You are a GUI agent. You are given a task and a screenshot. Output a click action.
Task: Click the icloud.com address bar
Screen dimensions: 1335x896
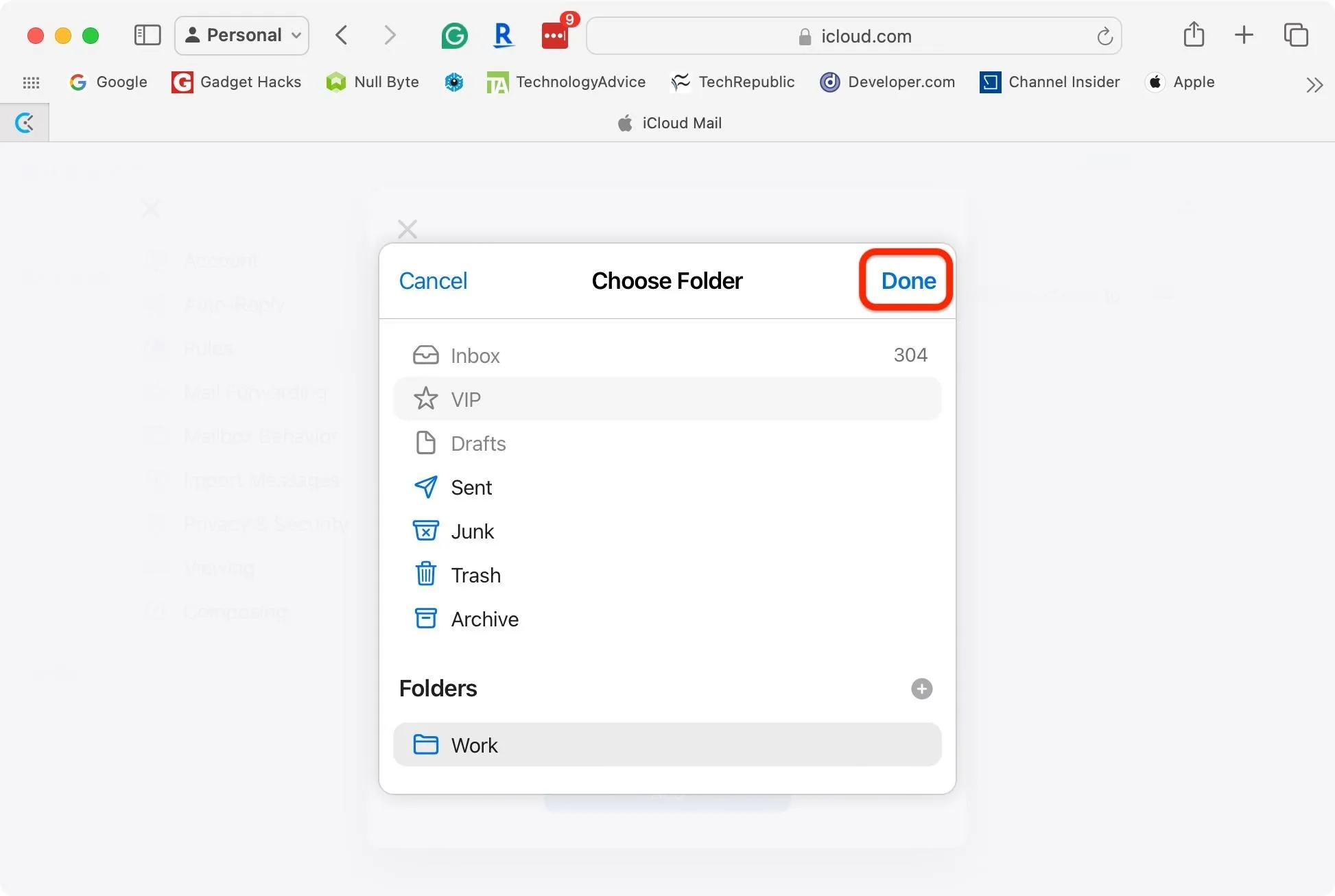tap(854, 36)
